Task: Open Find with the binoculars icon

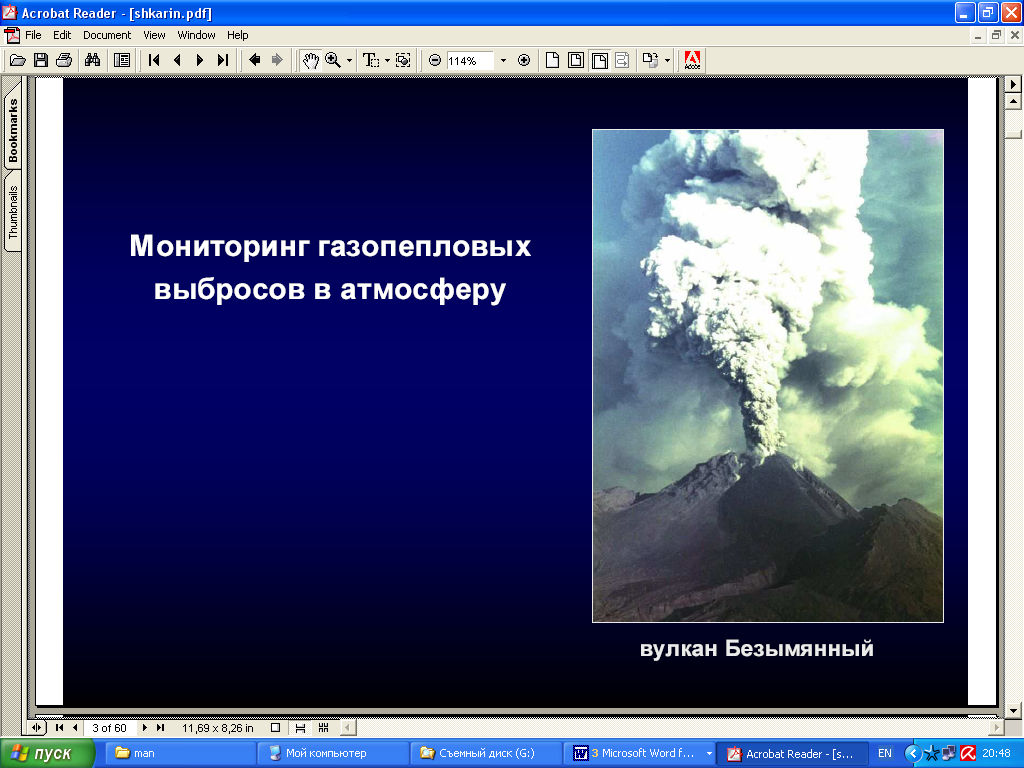Action: (92, 61)
